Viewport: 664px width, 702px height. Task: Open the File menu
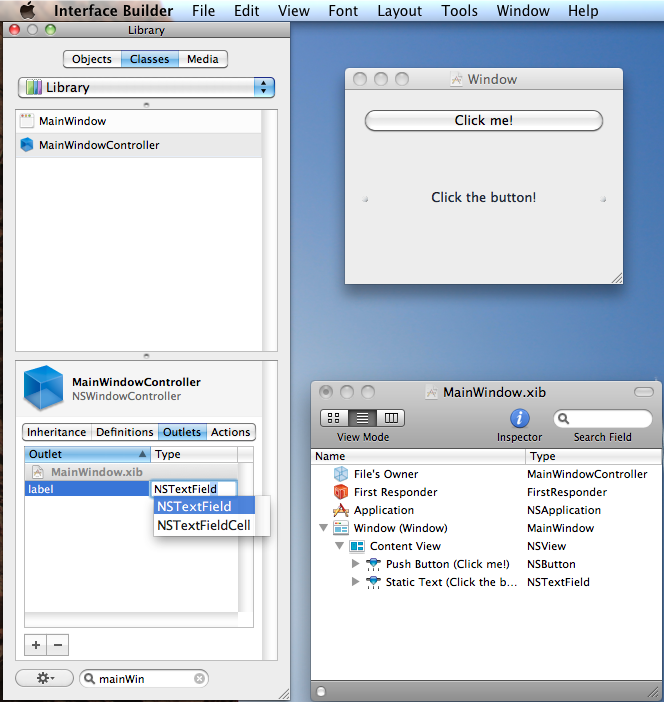[203, 11]
